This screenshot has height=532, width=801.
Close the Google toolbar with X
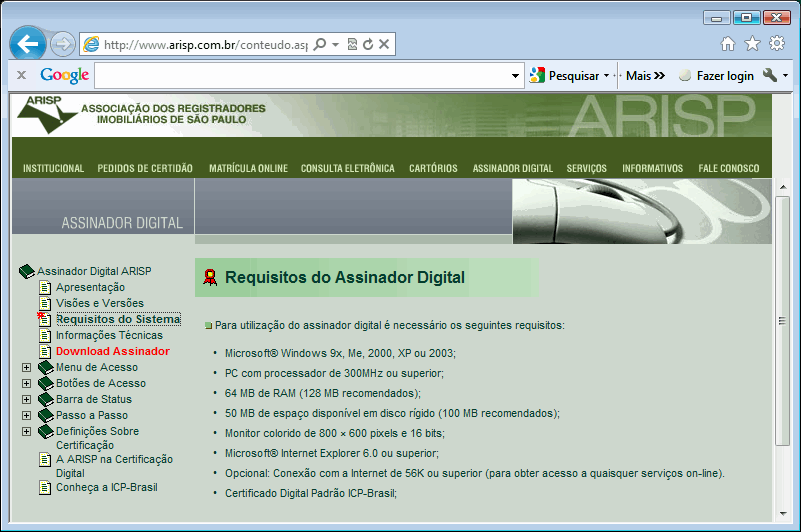(x=21, y=75)
